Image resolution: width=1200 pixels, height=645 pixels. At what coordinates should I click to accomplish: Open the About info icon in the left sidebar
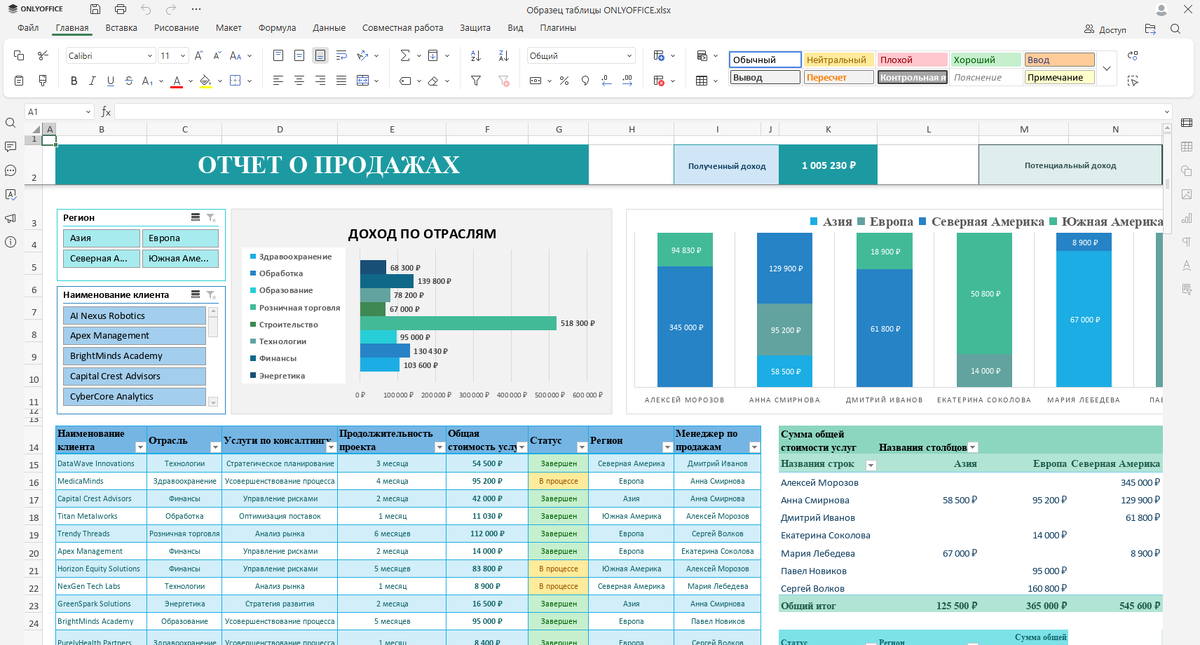click(x=10, y=242)
